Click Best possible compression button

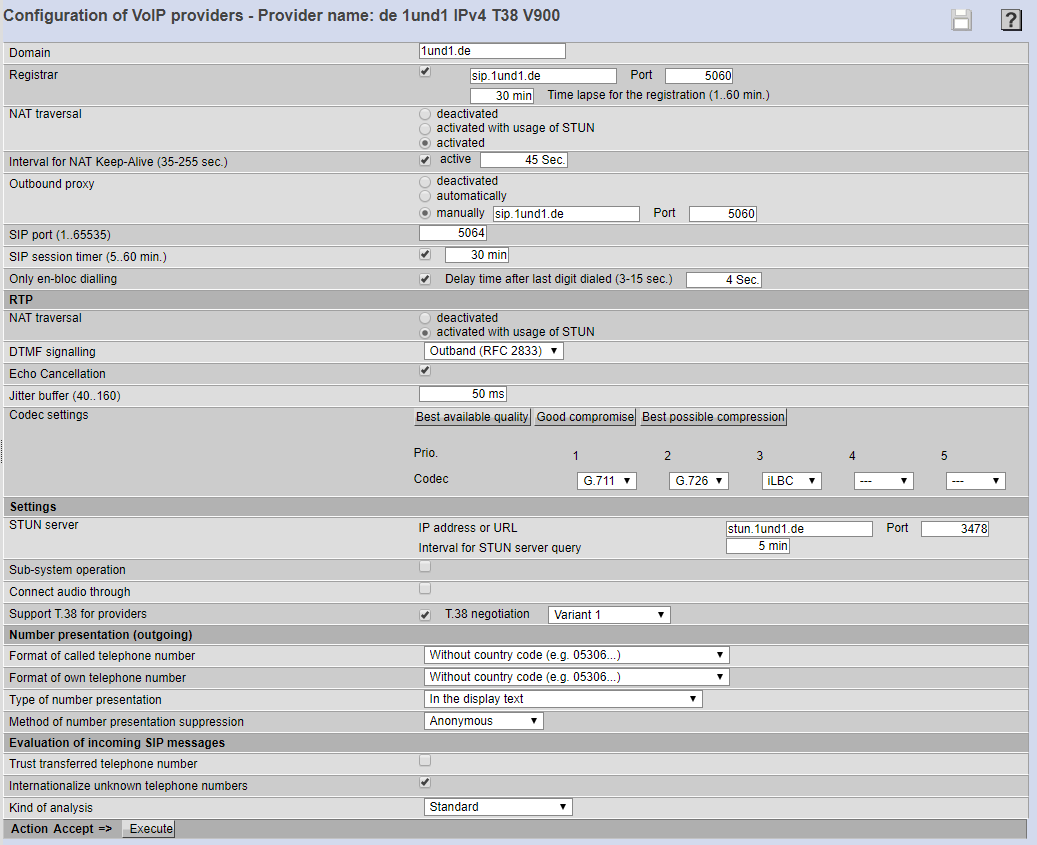(713, 417)
